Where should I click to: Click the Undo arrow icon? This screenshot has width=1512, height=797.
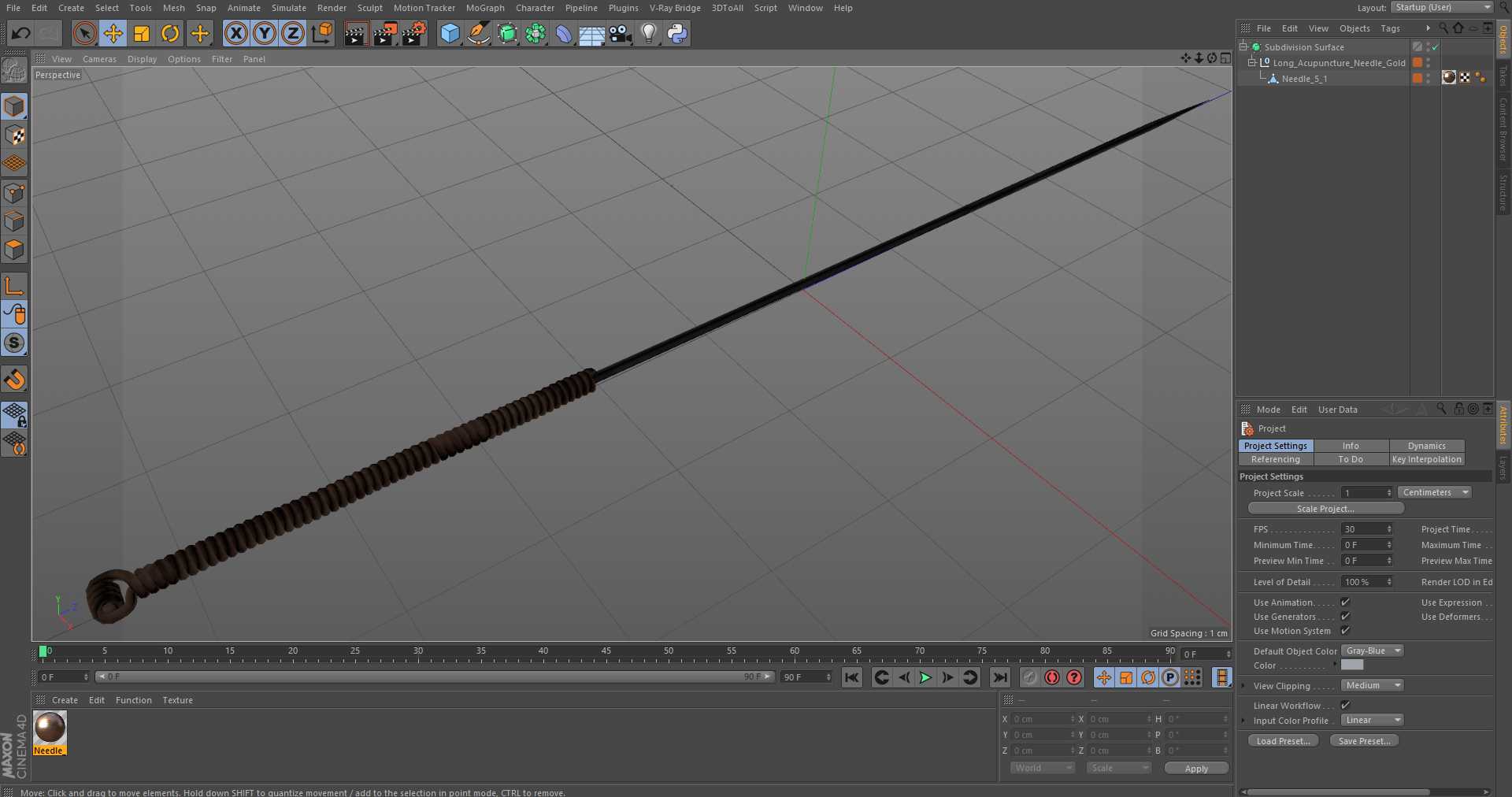coord(20,33)
